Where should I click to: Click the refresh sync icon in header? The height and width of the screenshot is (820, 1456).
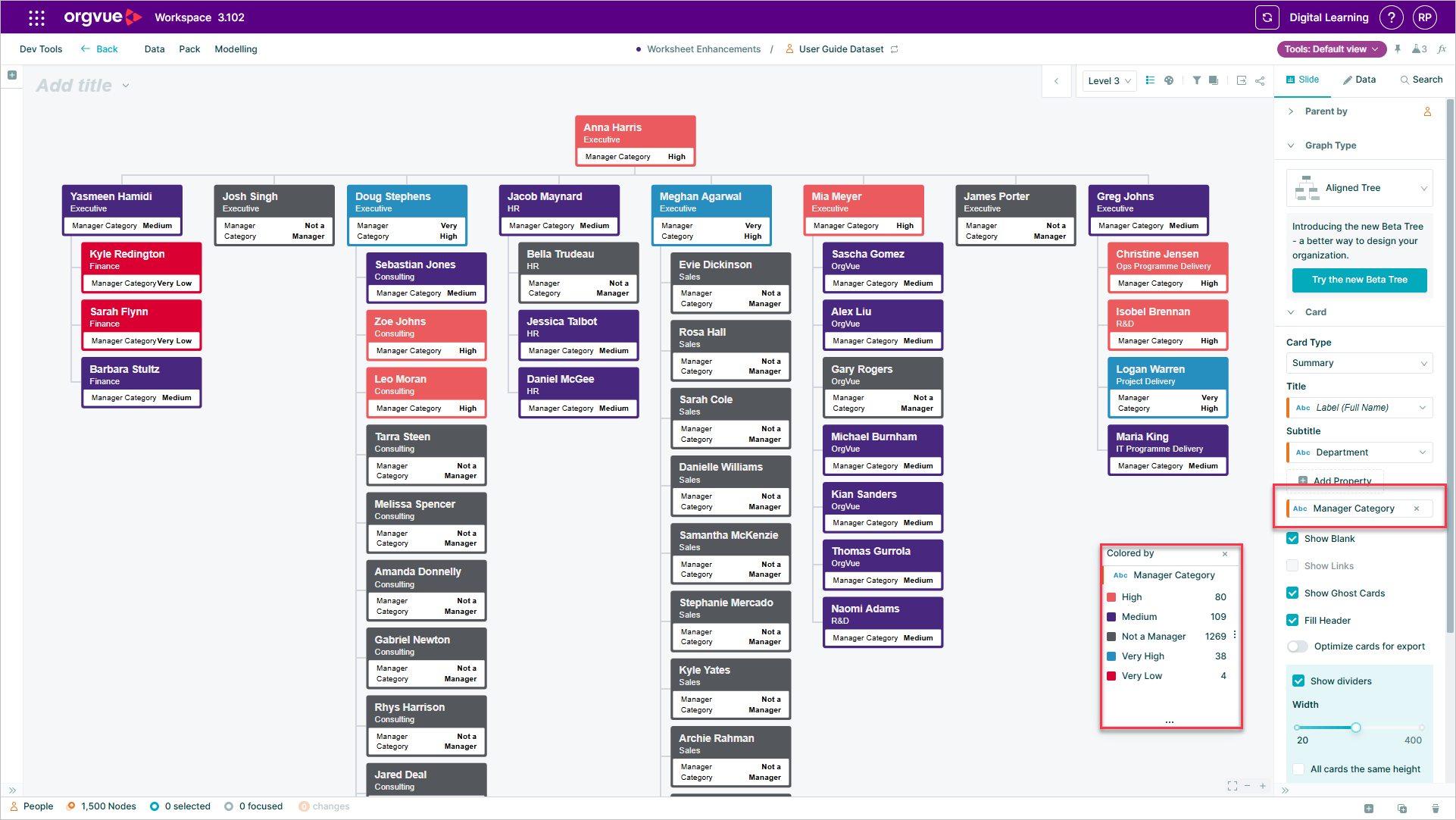tap(1267, 17)
